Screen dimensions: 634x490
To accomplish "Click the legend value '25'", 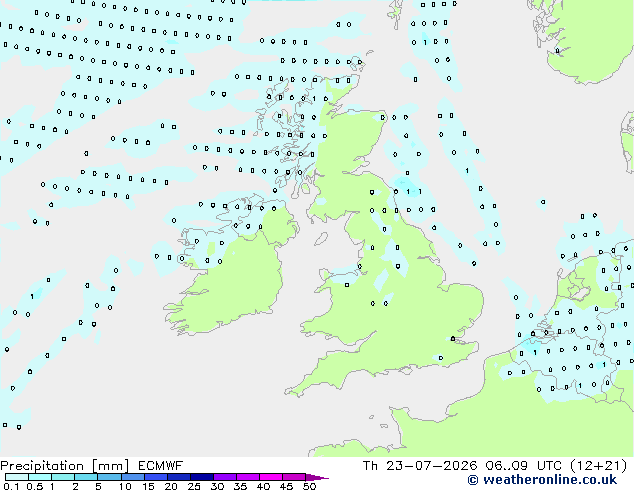I will pyautogui.click(x=194, y=486).
